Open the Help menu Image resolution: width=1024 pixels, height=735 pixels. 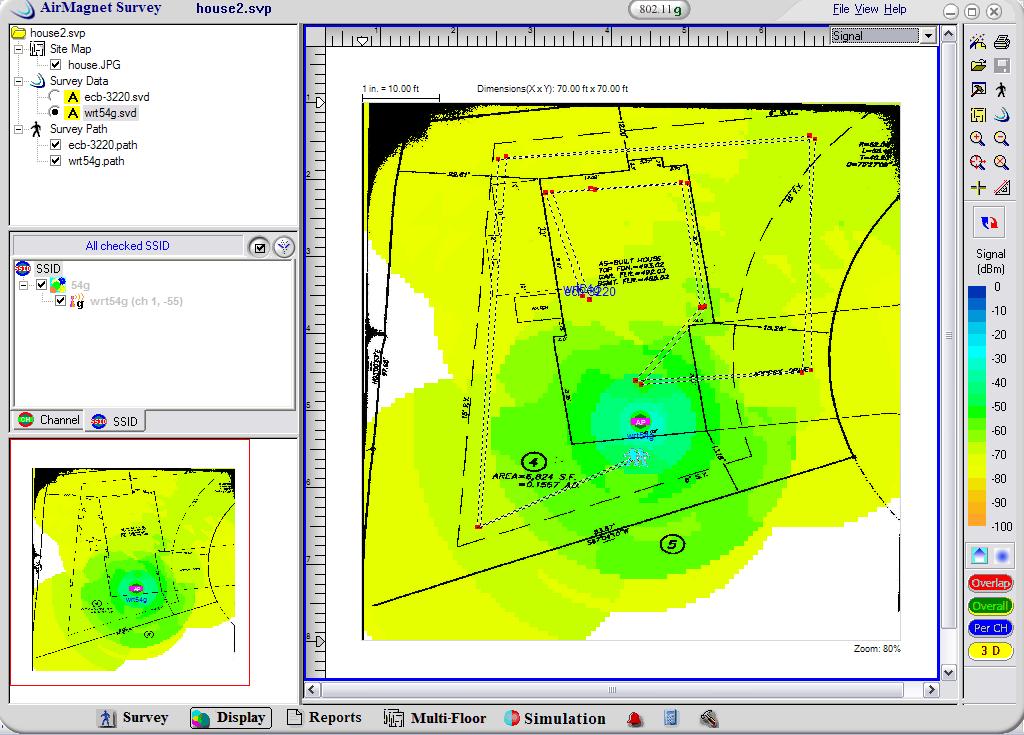click(895, 9)
